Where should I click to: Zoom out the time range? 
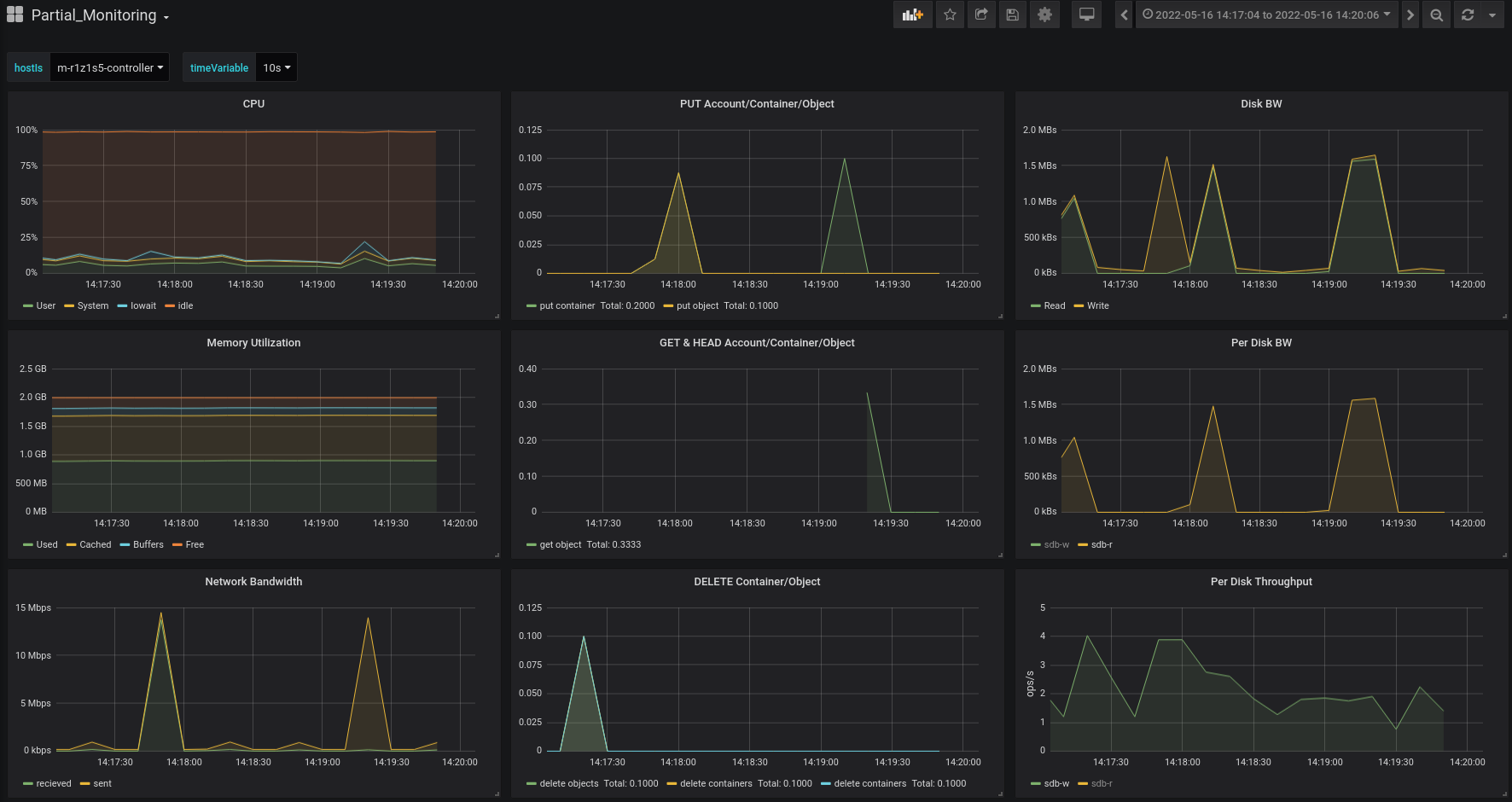(x=1437, y=15)
